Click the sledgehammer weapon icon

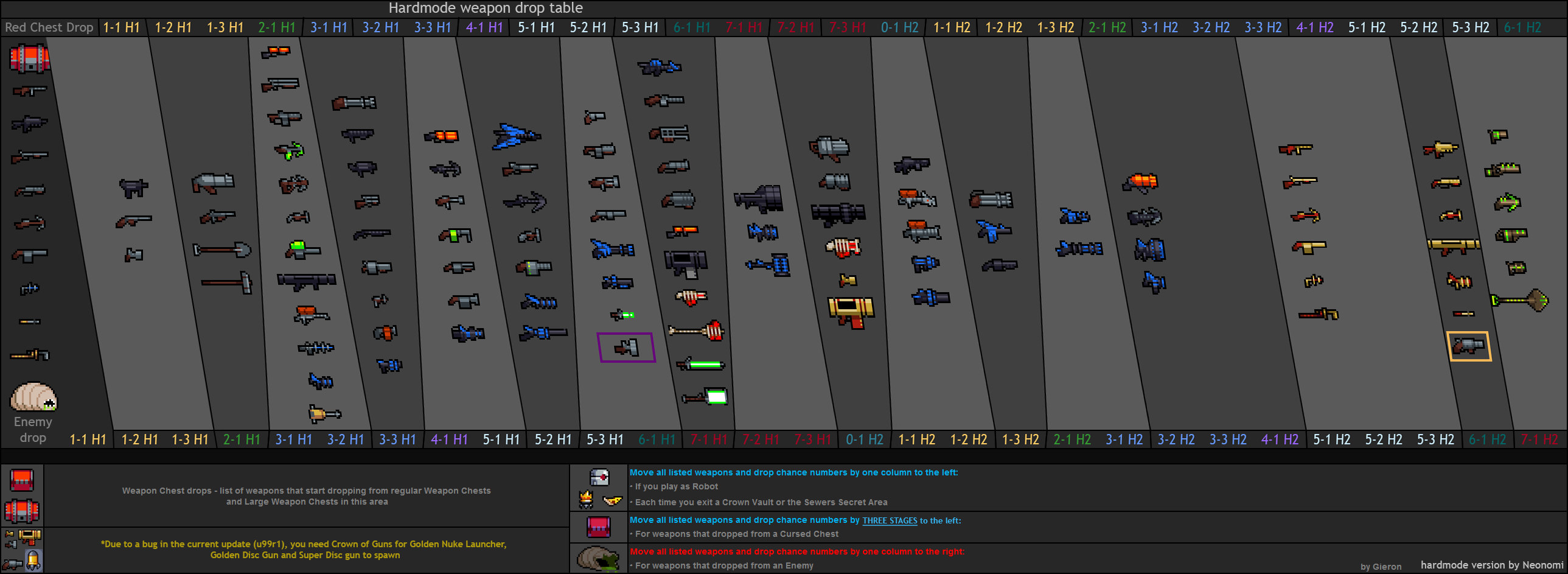[227, 282]
